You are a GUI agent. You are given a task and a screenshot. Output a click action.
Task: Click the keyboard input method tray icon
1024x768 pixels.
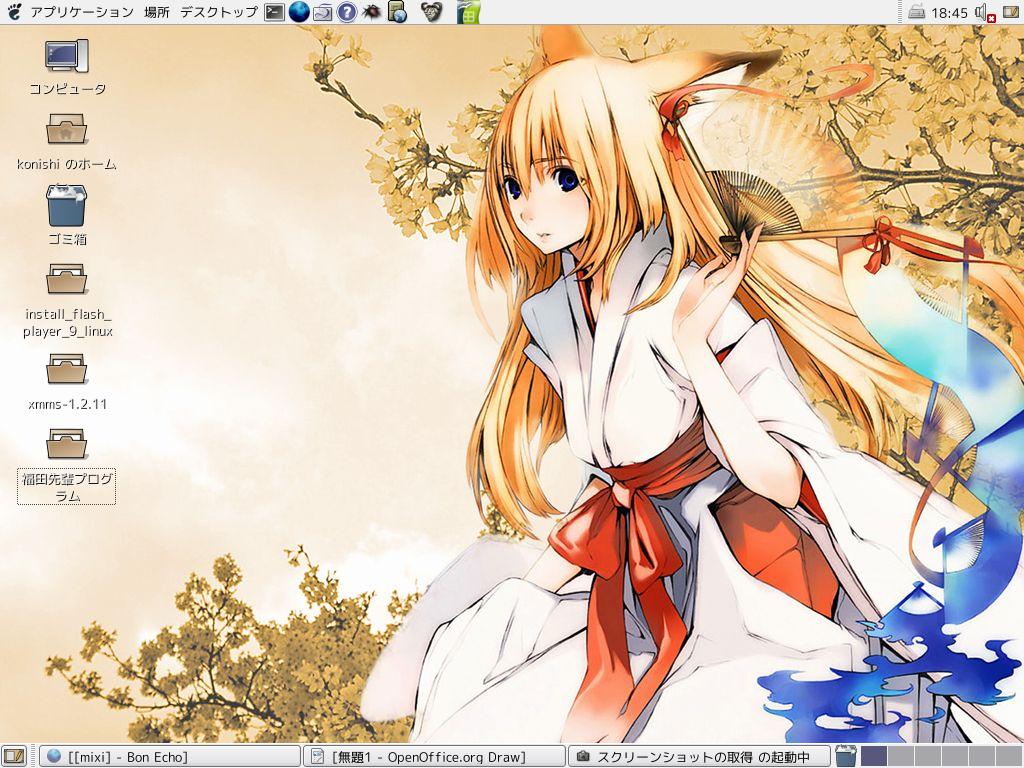[x=916, y=12]
